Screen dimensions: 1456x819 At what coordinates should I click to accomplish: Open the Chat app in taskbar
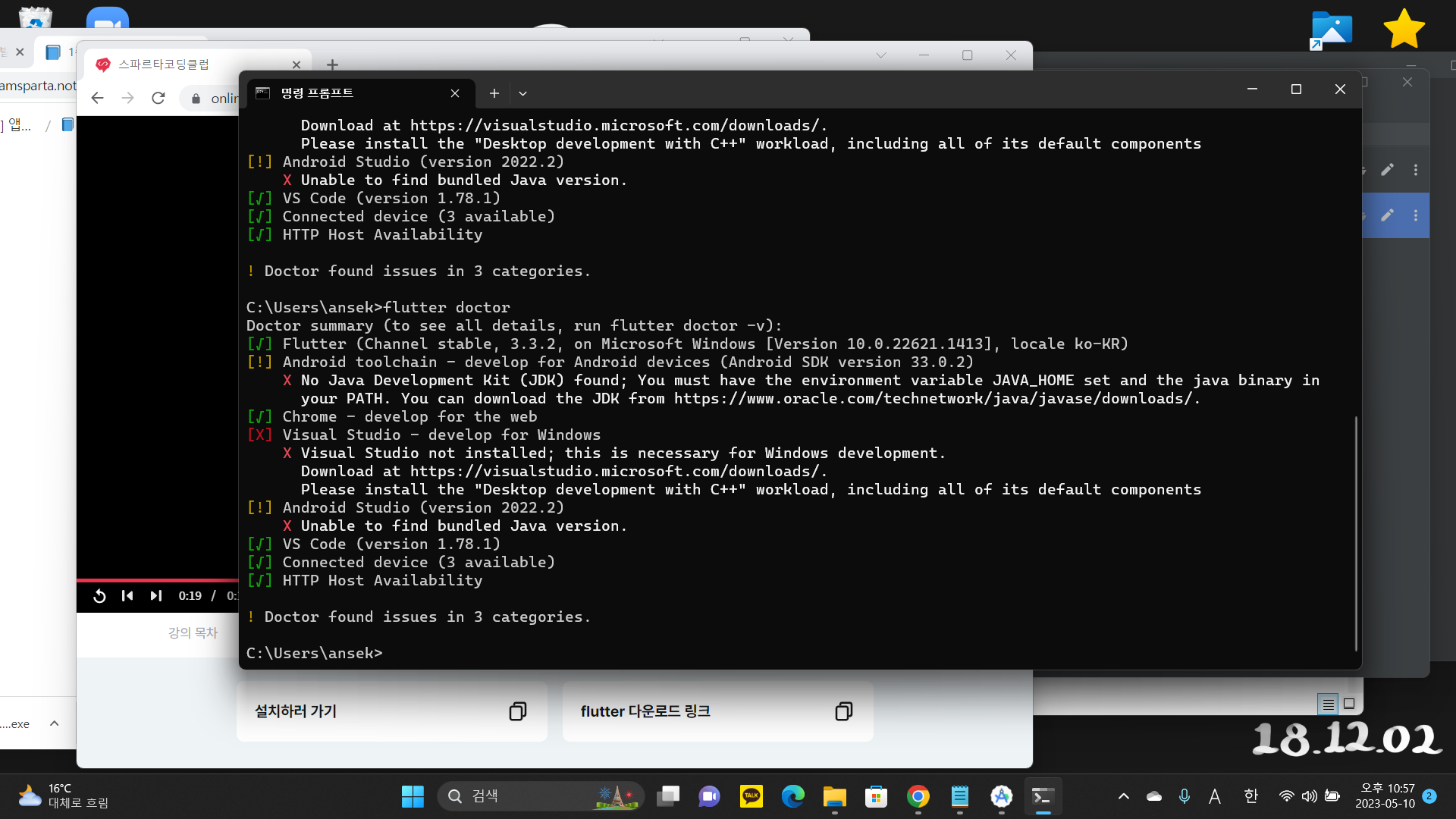click(x=710, y=796)
